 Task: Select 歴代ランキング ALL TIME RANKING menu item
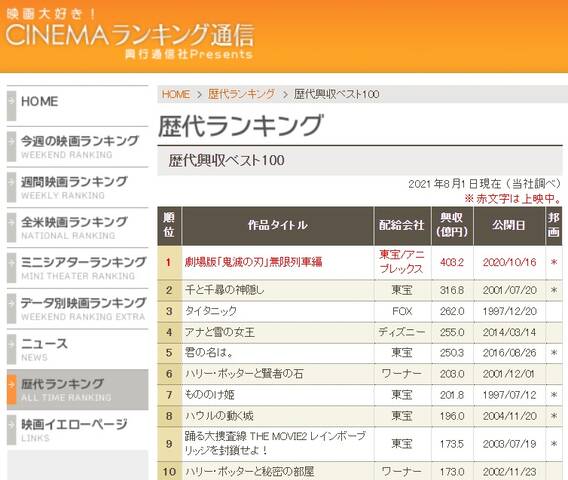(x=78, y=390)
